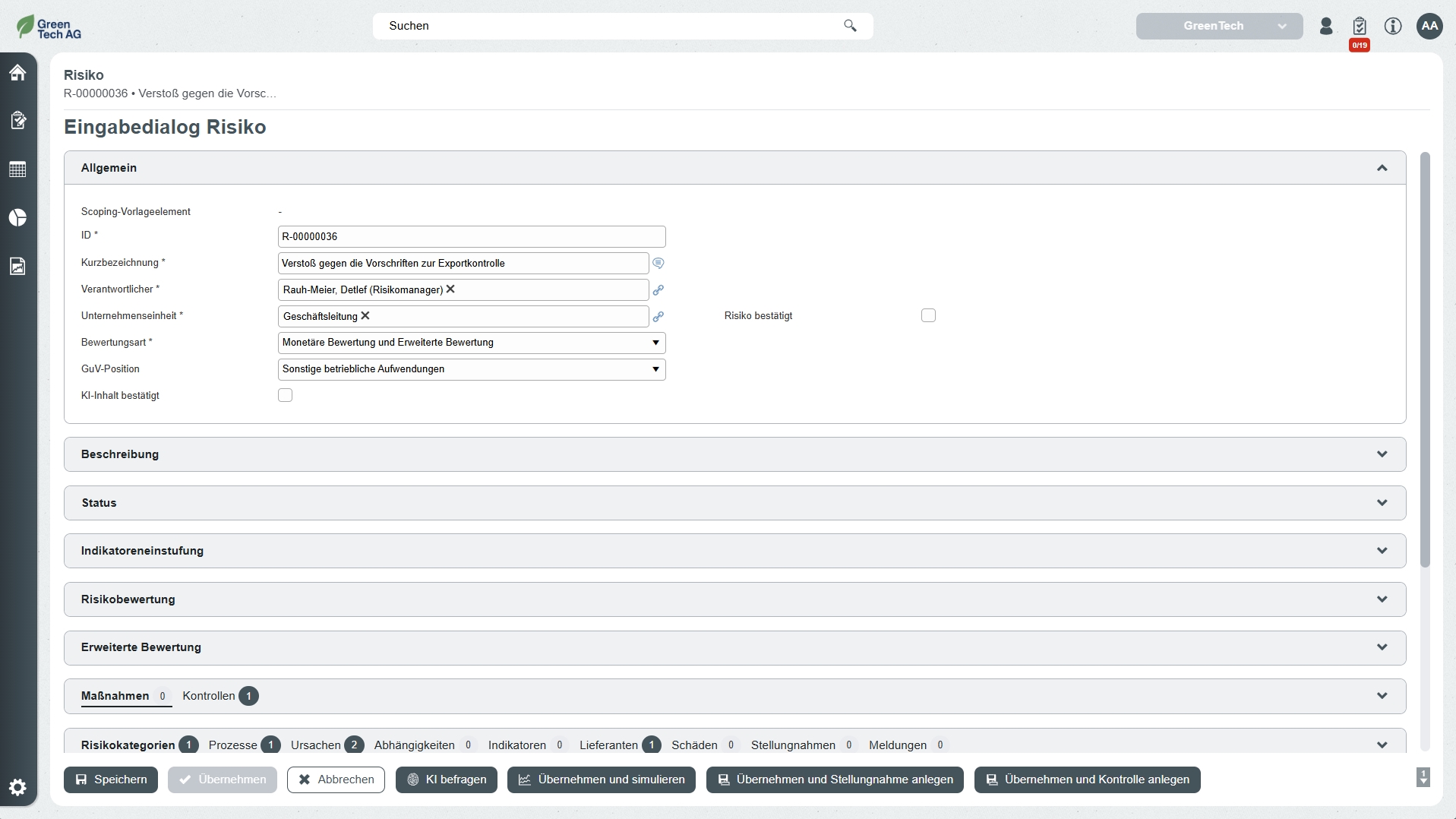This screenshot has height=819, width=1456.
Task: Open the report chart icon in the sidebar
Action: pos(17,266)
